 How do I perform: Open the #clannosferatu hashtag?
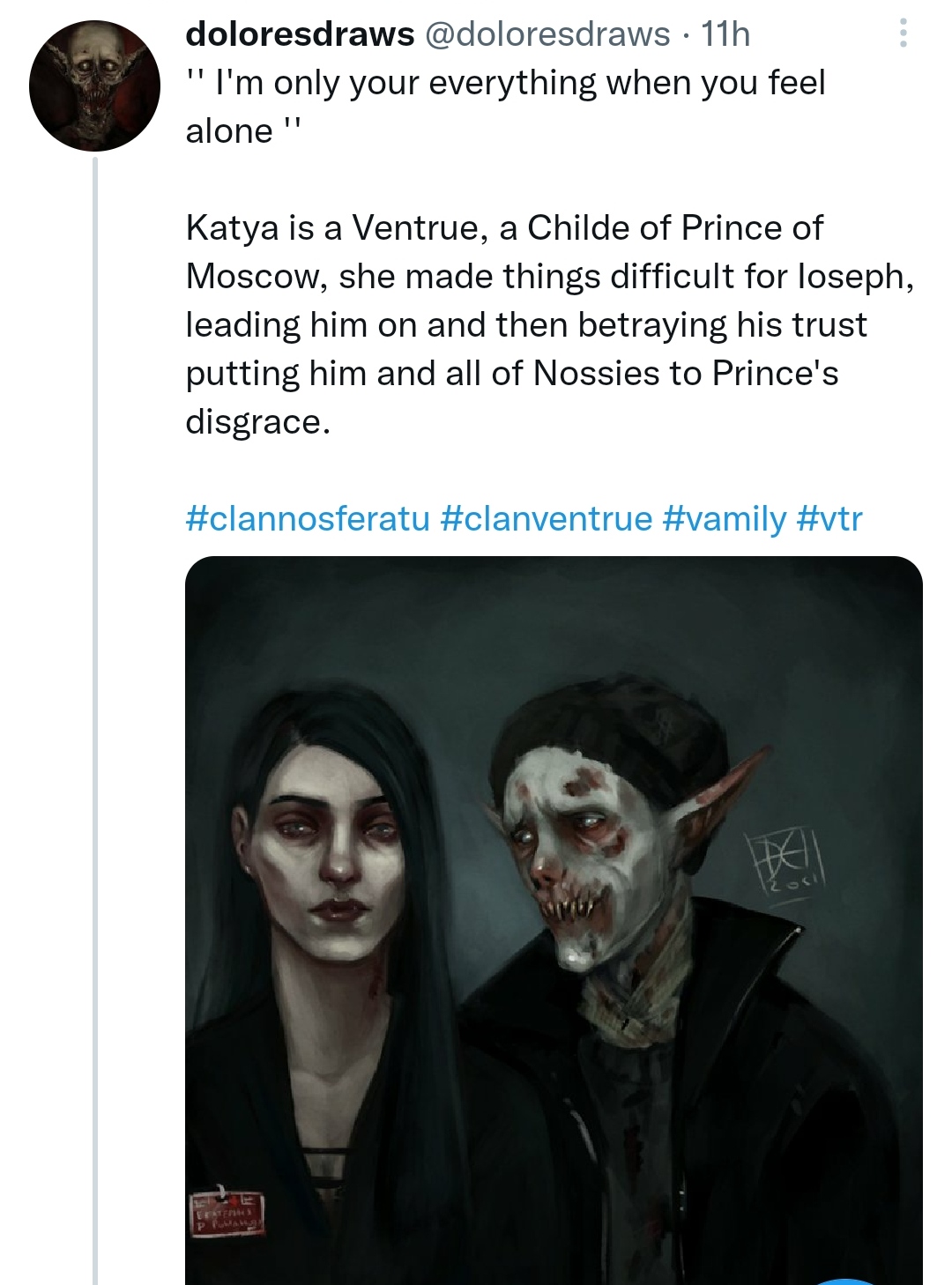click(x=307, y=518)
